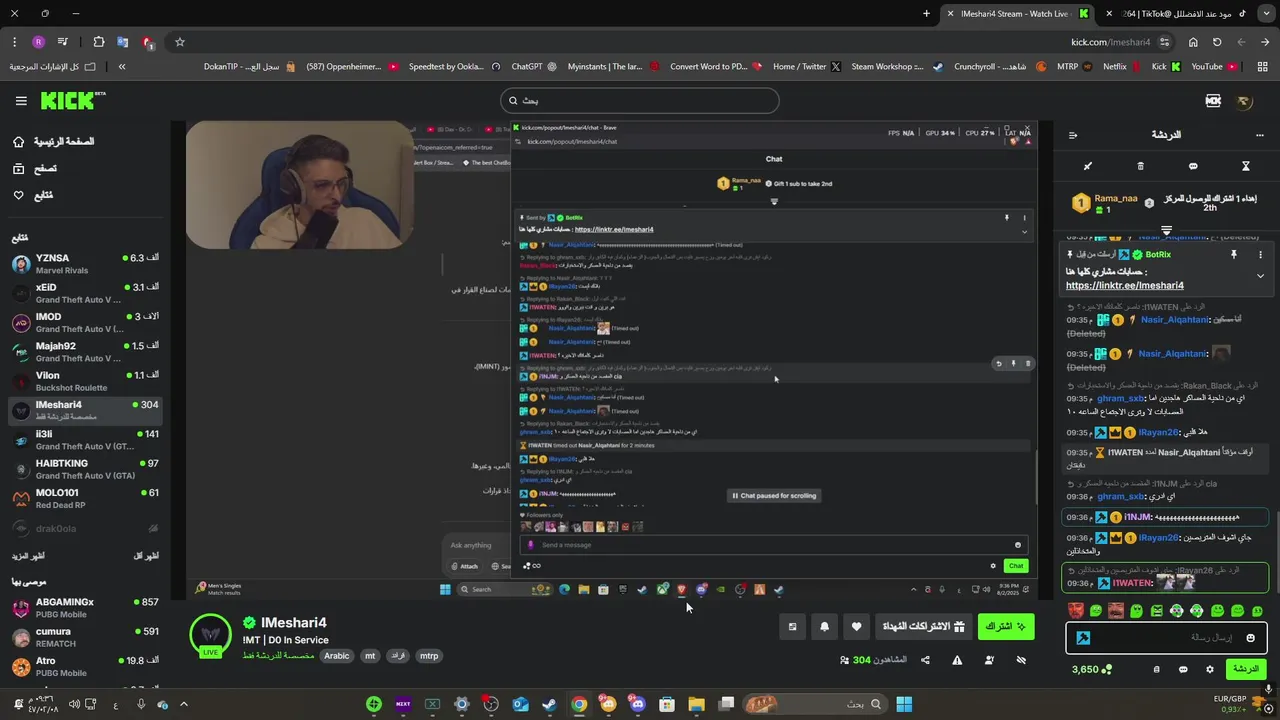Click the KICK logo
Screen dimensions: 1280x720
73,100
